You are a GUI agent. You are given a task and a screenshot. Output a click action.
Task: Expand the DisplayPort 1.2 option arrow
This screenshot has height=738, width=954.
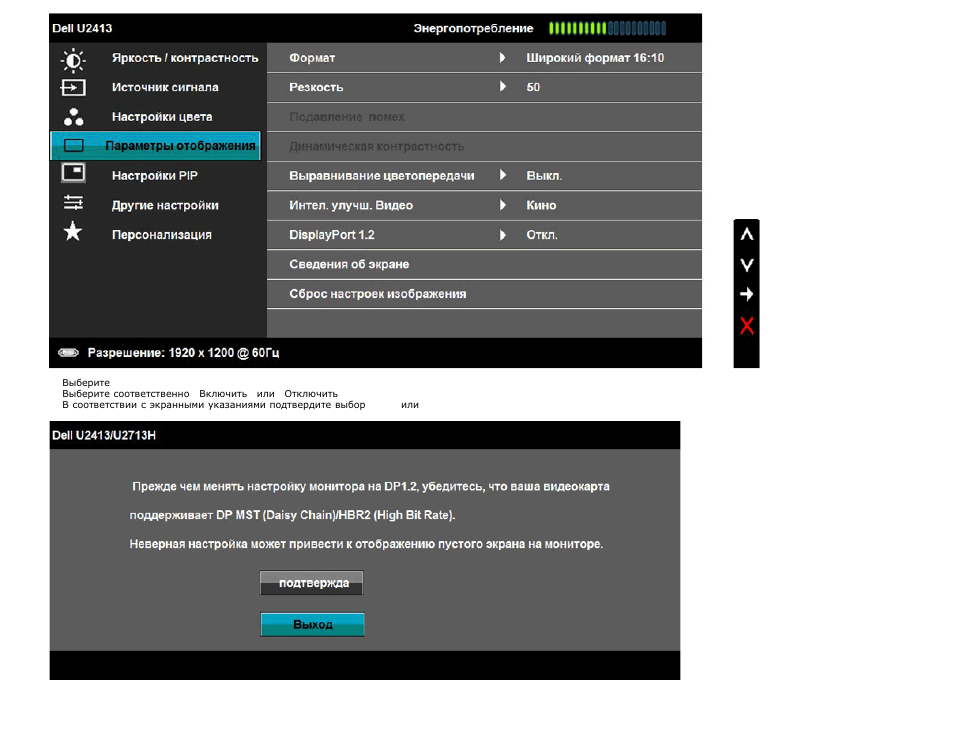502,235
